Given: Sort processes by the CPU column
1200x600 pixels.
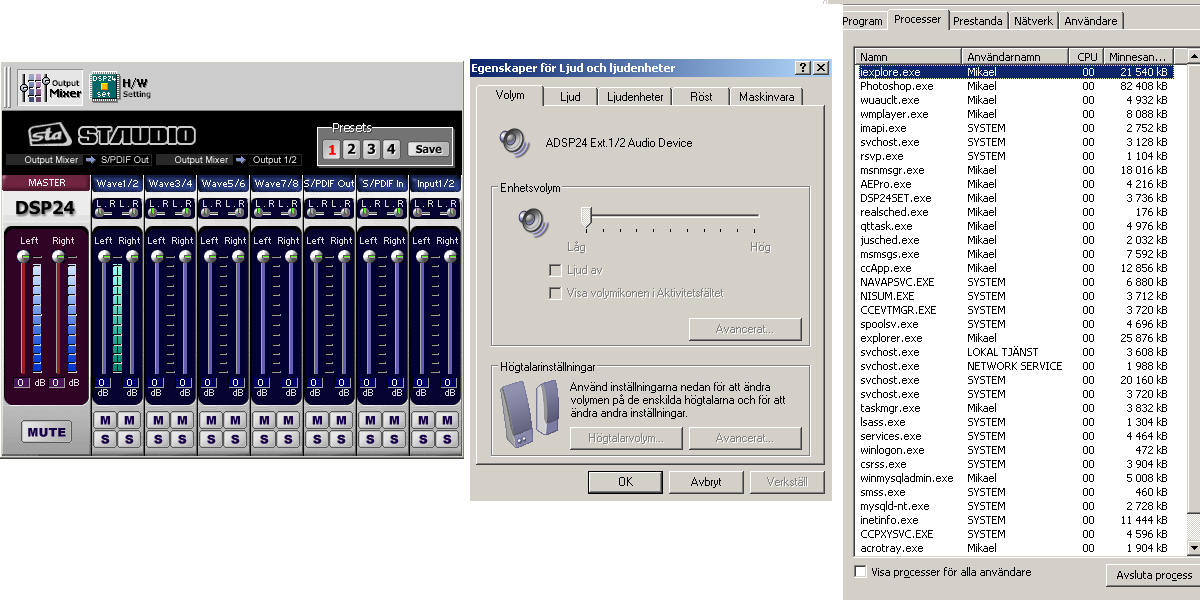Looking at the screenshot, I should pyautogui.click(x=1087, y=57).
